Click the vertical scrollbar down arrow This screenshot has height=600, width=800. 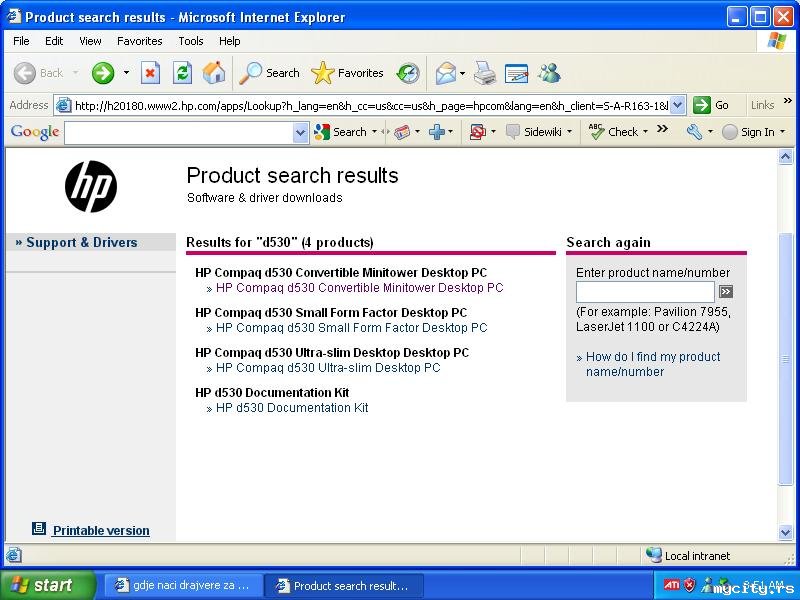click(786, 532)
